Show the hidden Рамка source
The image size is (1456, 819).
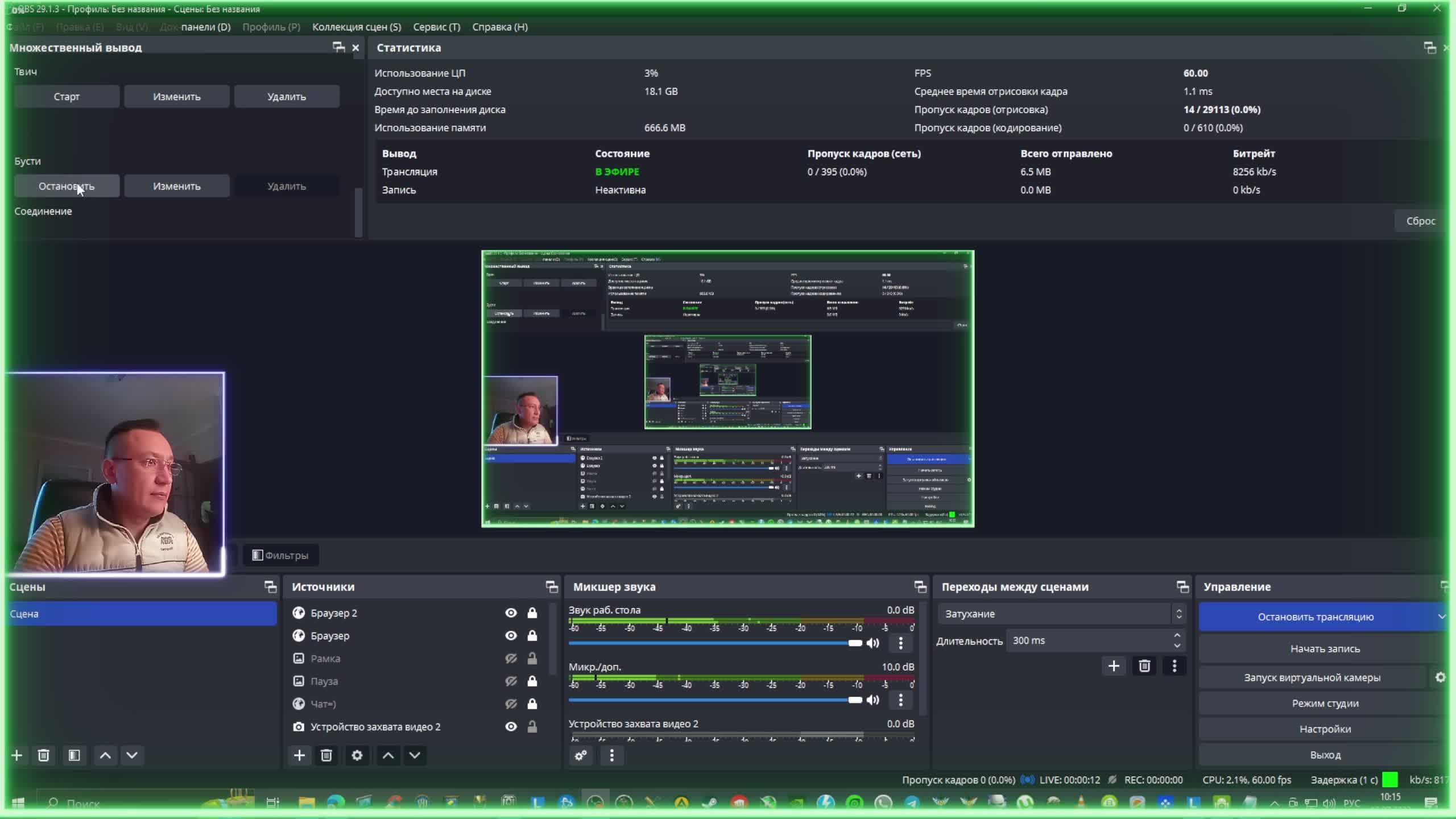click(x=511, y=659)
